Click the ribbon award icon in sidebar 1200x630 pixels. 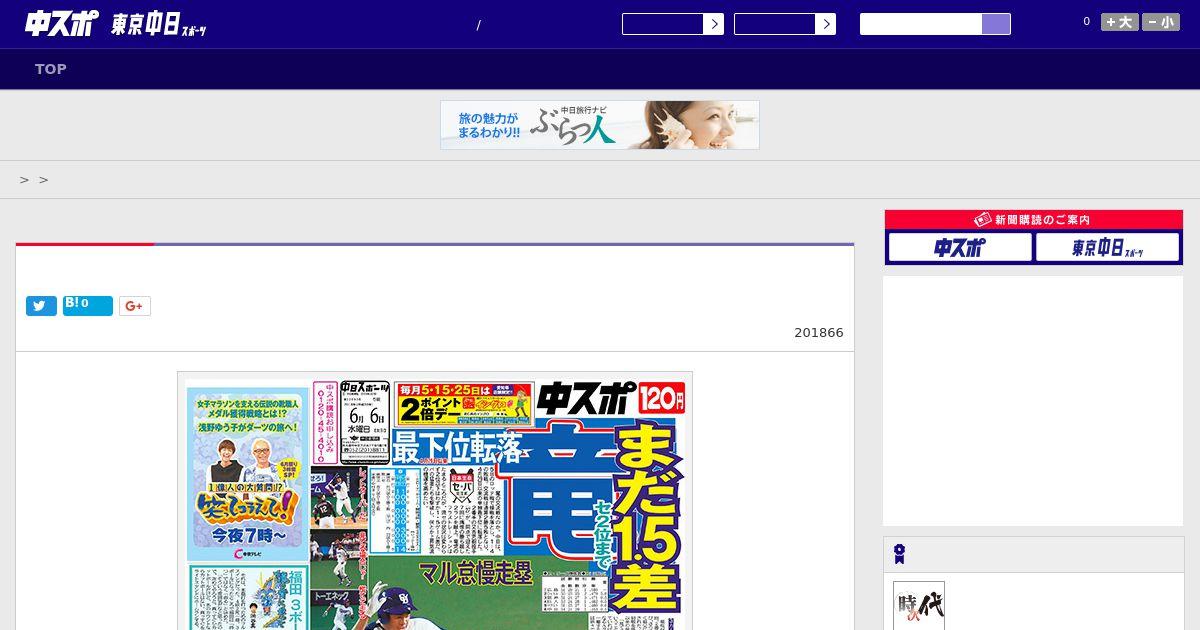(900, 554)
